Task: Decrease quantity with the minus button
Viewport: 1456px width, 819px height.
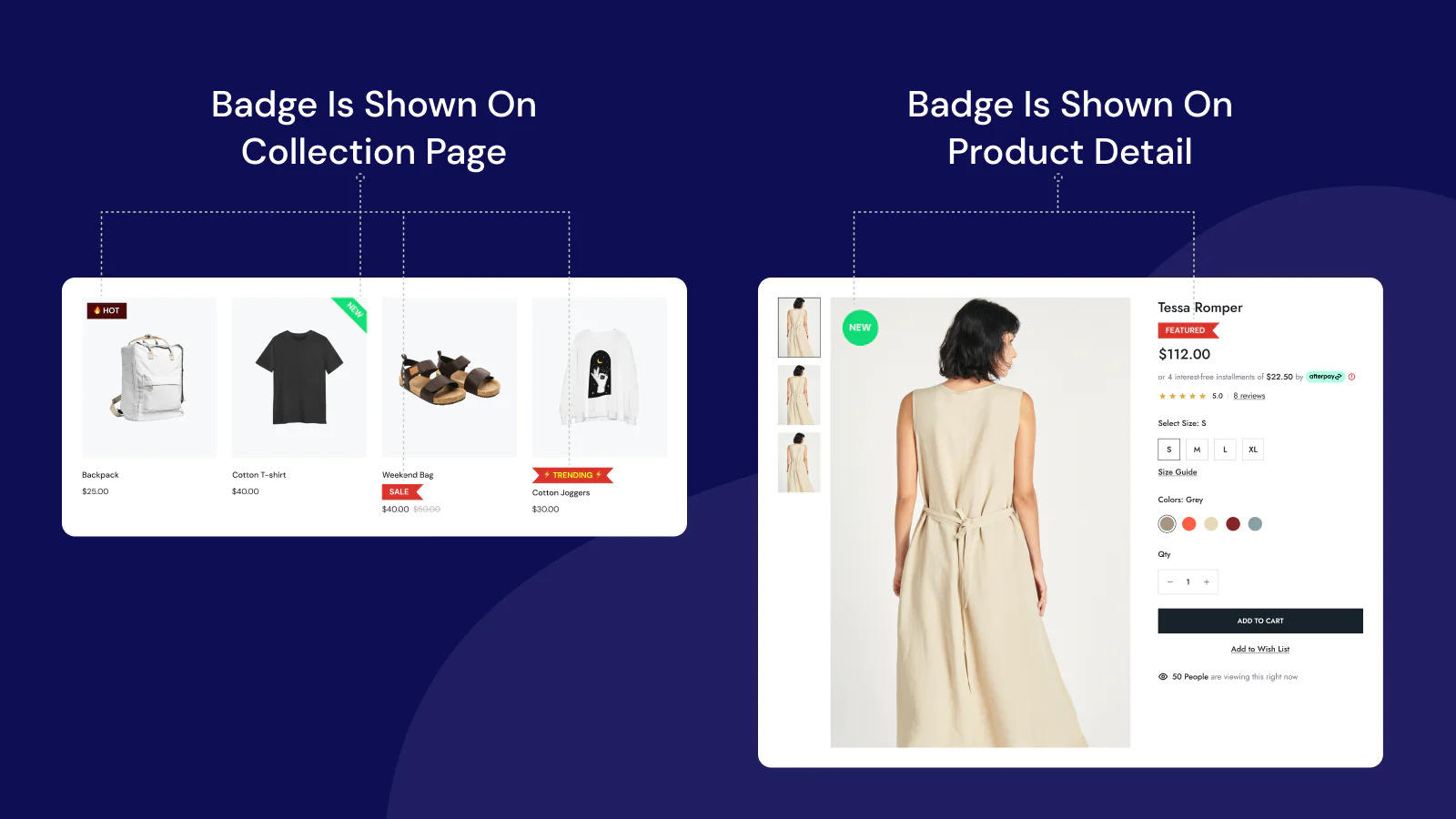Action: click(1170, 582)
